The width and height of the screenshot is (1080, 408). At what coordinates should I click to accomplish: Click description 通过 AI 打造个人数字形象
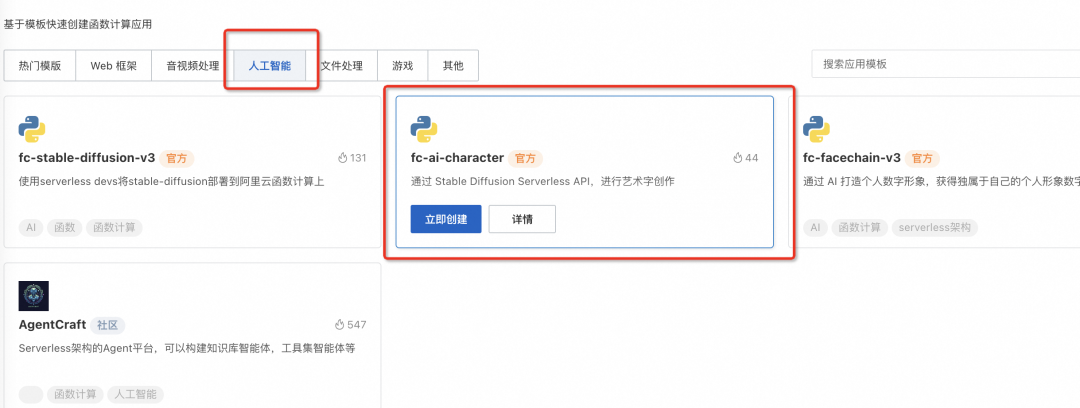tap(941, 182)
